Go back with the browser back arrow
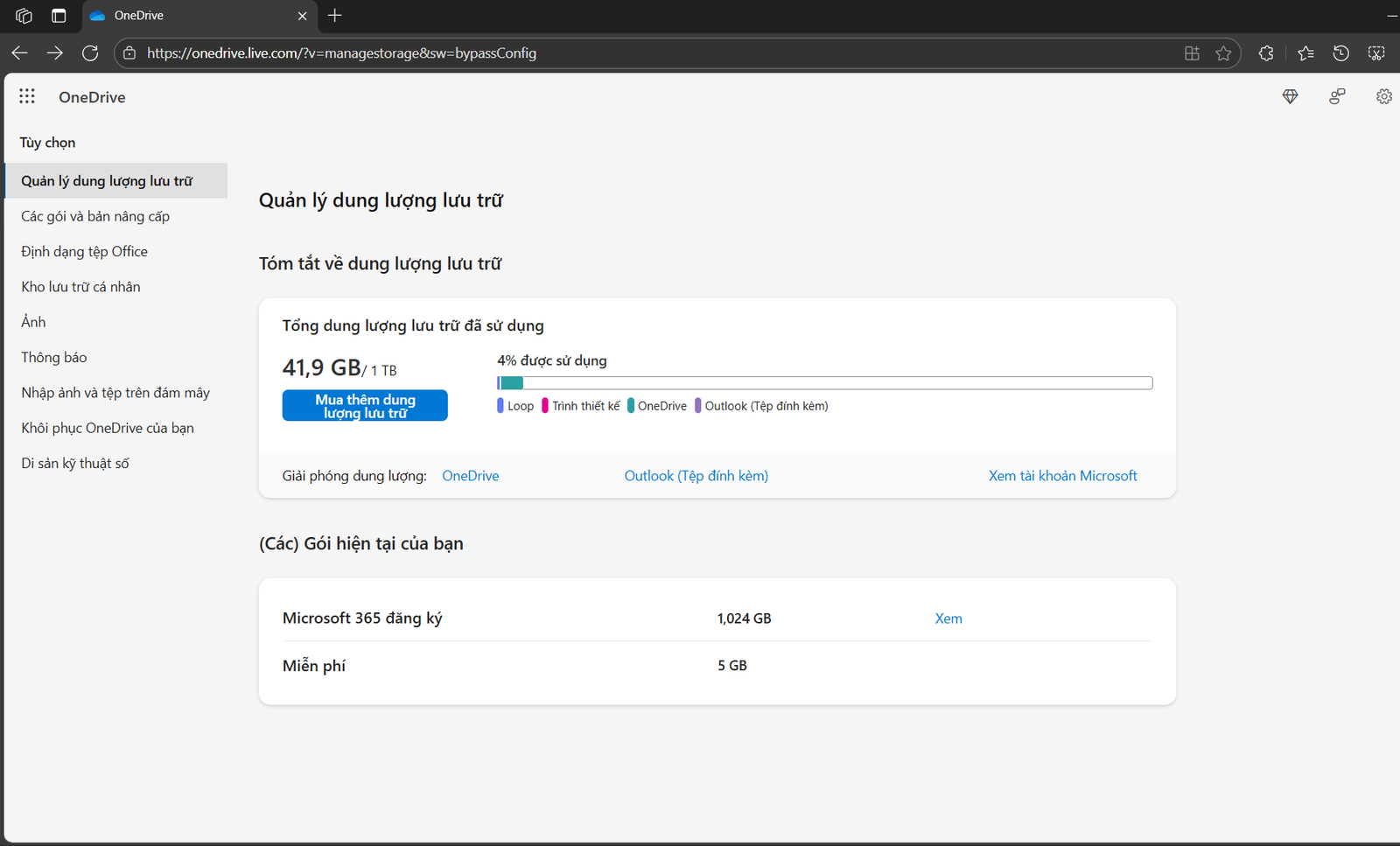 pyautogui.click(x=20, y=53)
